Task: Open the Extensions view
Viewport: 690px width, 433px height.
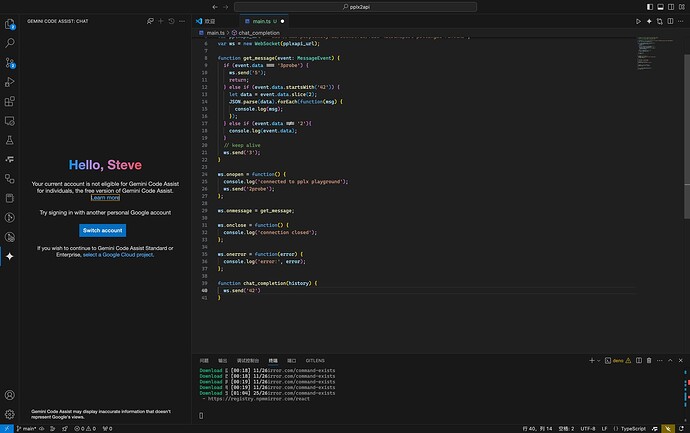Action: [x=10, y=101]
